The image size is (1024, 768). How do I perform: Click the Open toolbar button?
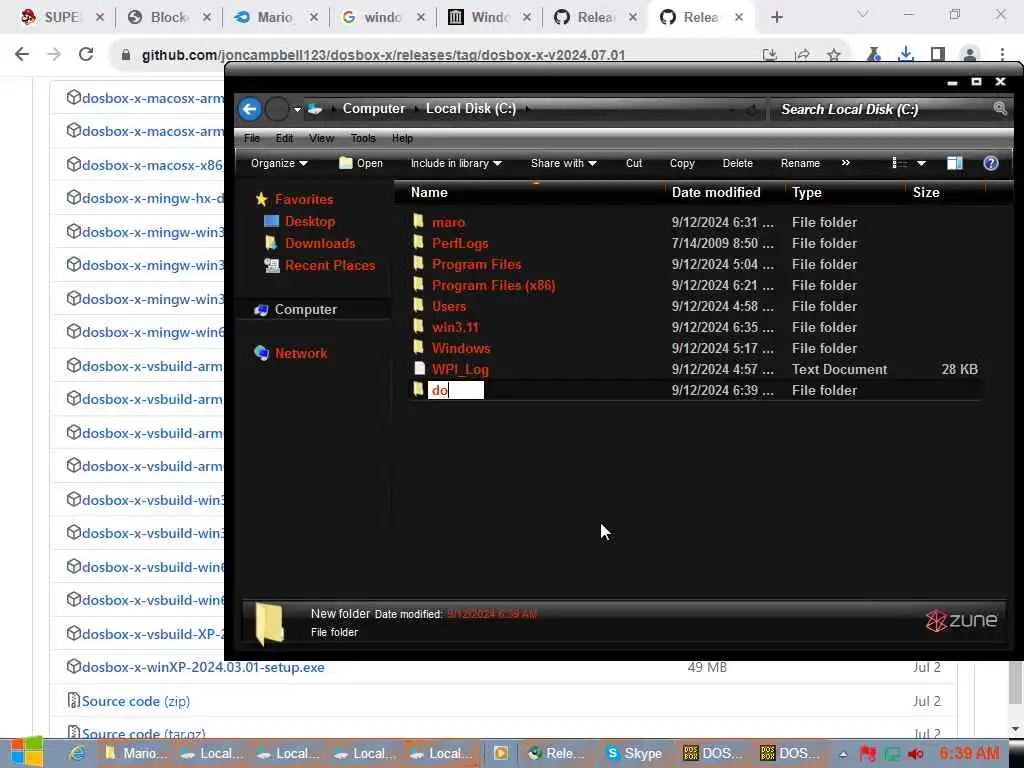tap(361, 163)
